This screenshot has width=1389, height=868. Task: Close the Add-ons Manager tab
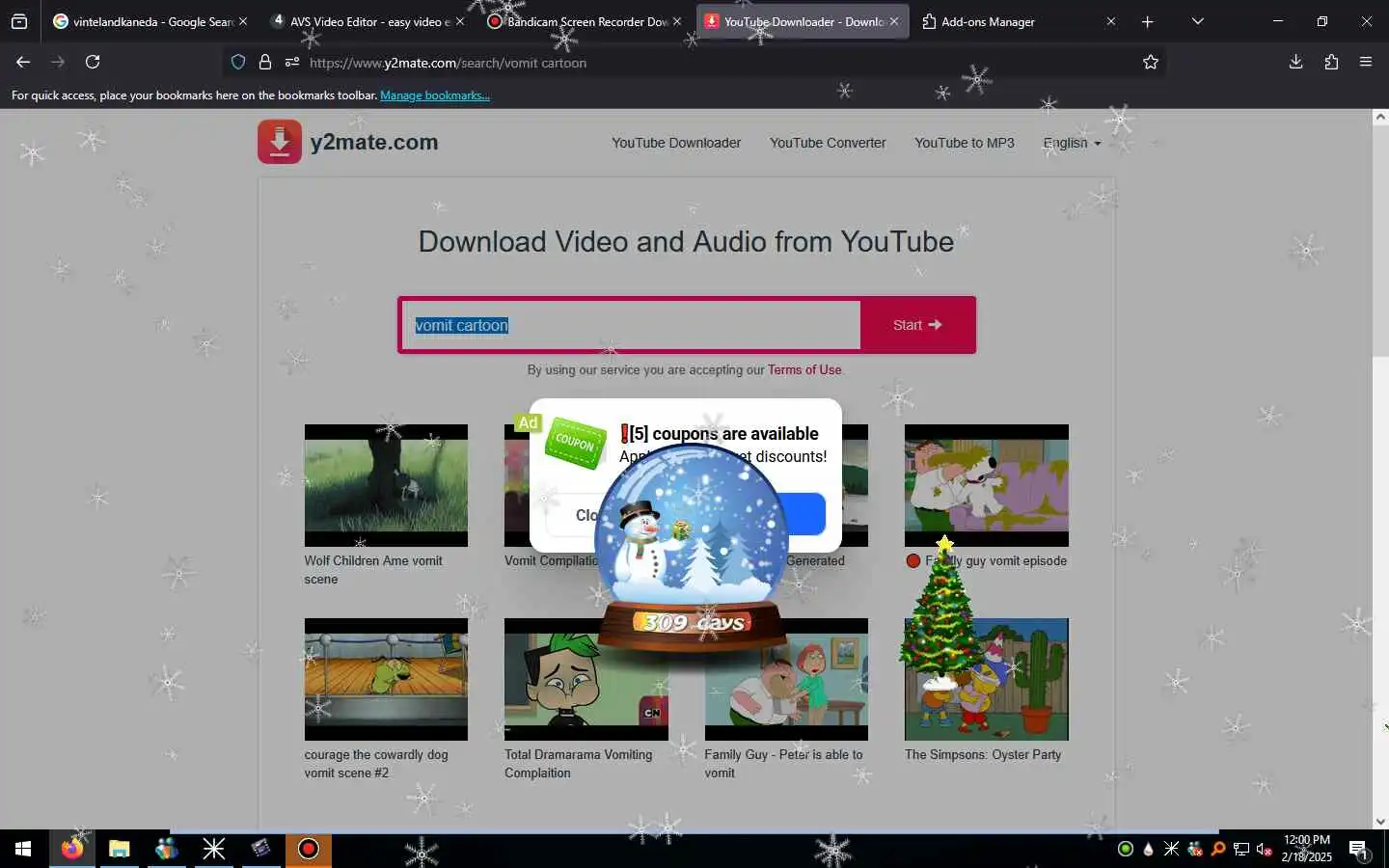point(1111,21)
